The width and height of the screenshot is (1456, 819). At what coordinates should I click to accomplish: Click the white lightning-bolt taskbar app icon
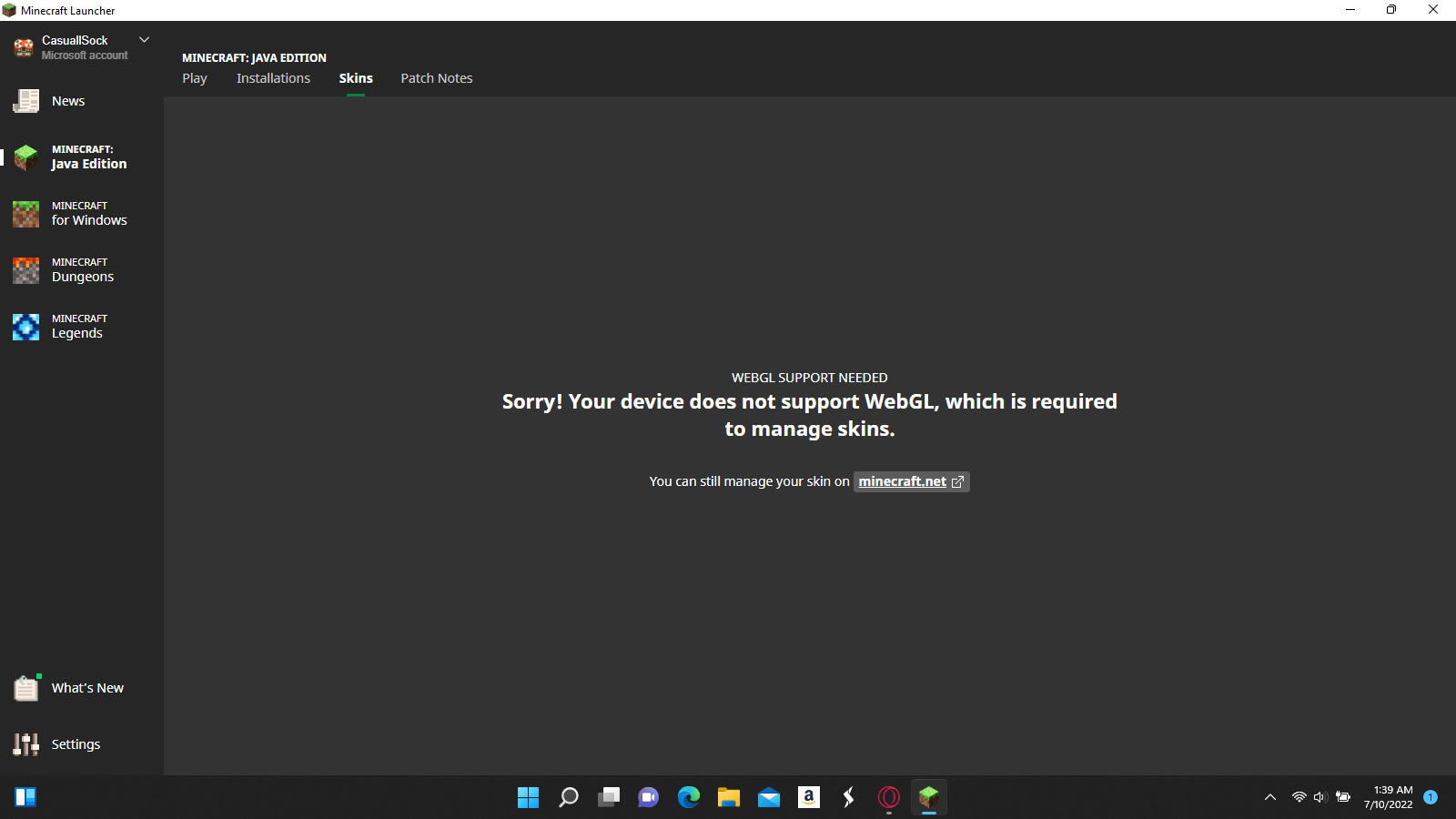tap(849, 797)
